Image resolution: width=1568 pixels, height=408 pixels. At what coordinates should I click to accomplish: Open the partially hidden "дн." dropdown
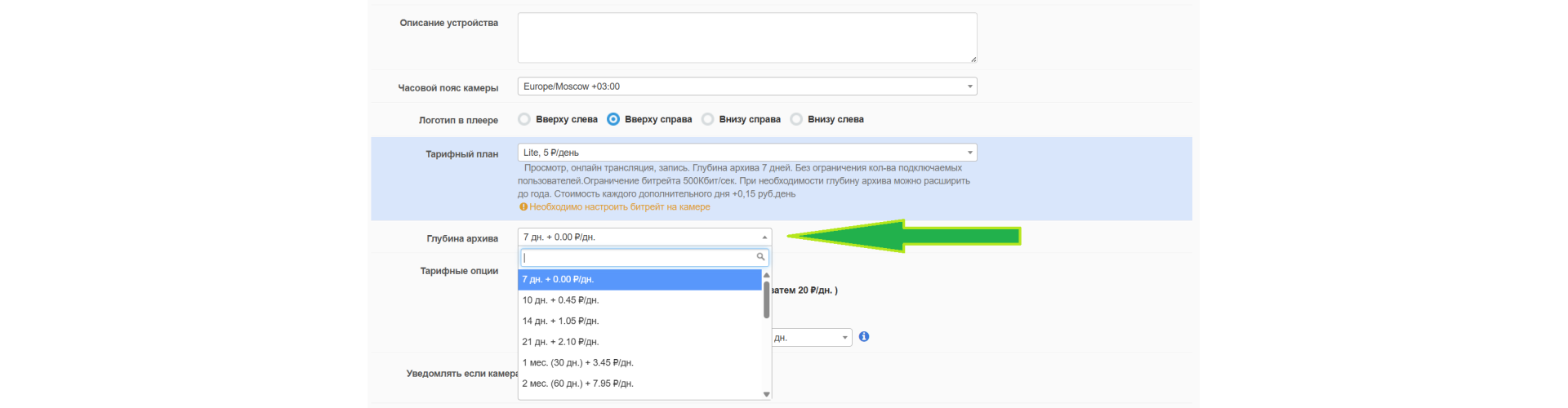(x=811, y=338)
